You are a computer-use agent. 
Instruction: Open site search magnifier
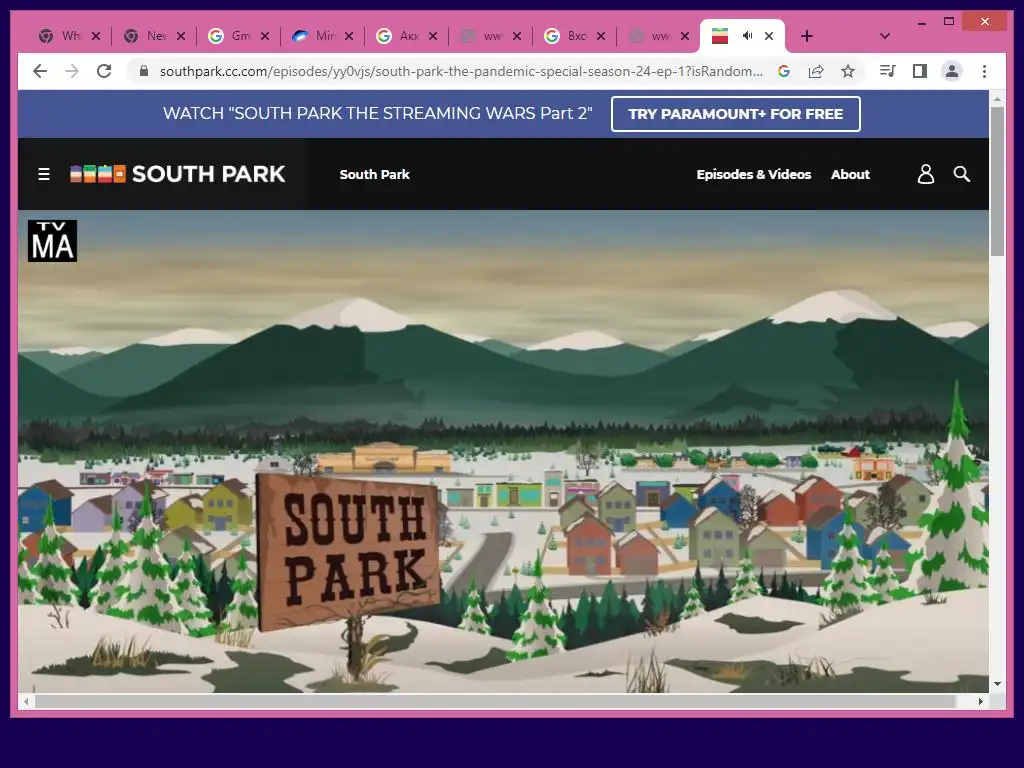point(961,174)
